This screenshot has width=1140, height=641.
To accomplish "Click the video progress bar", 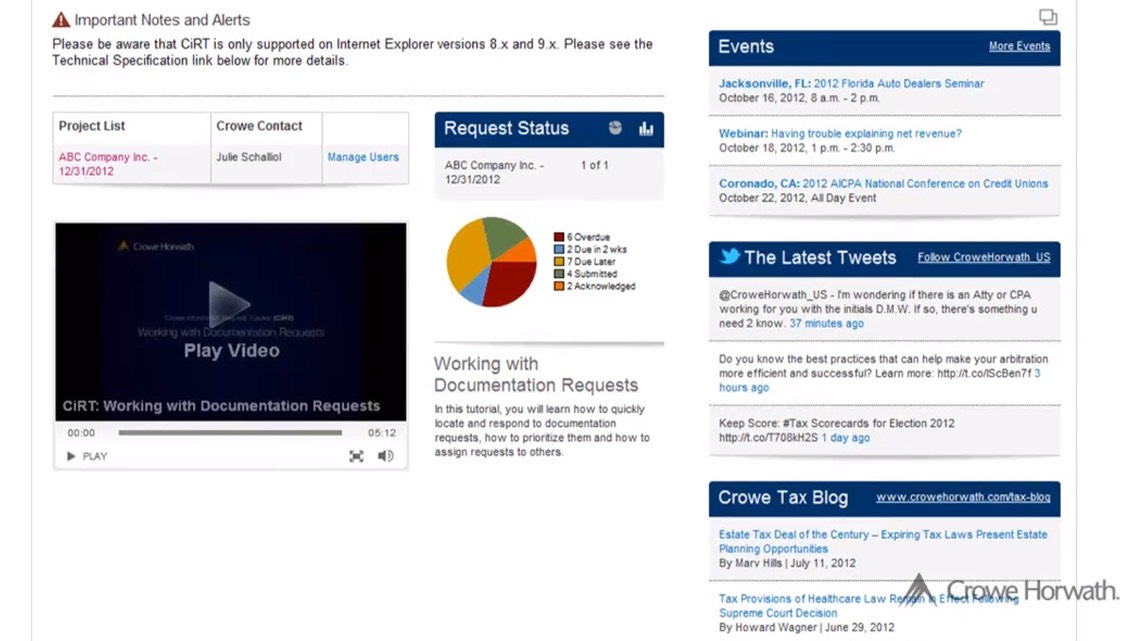I will click(x=230, y=433).
